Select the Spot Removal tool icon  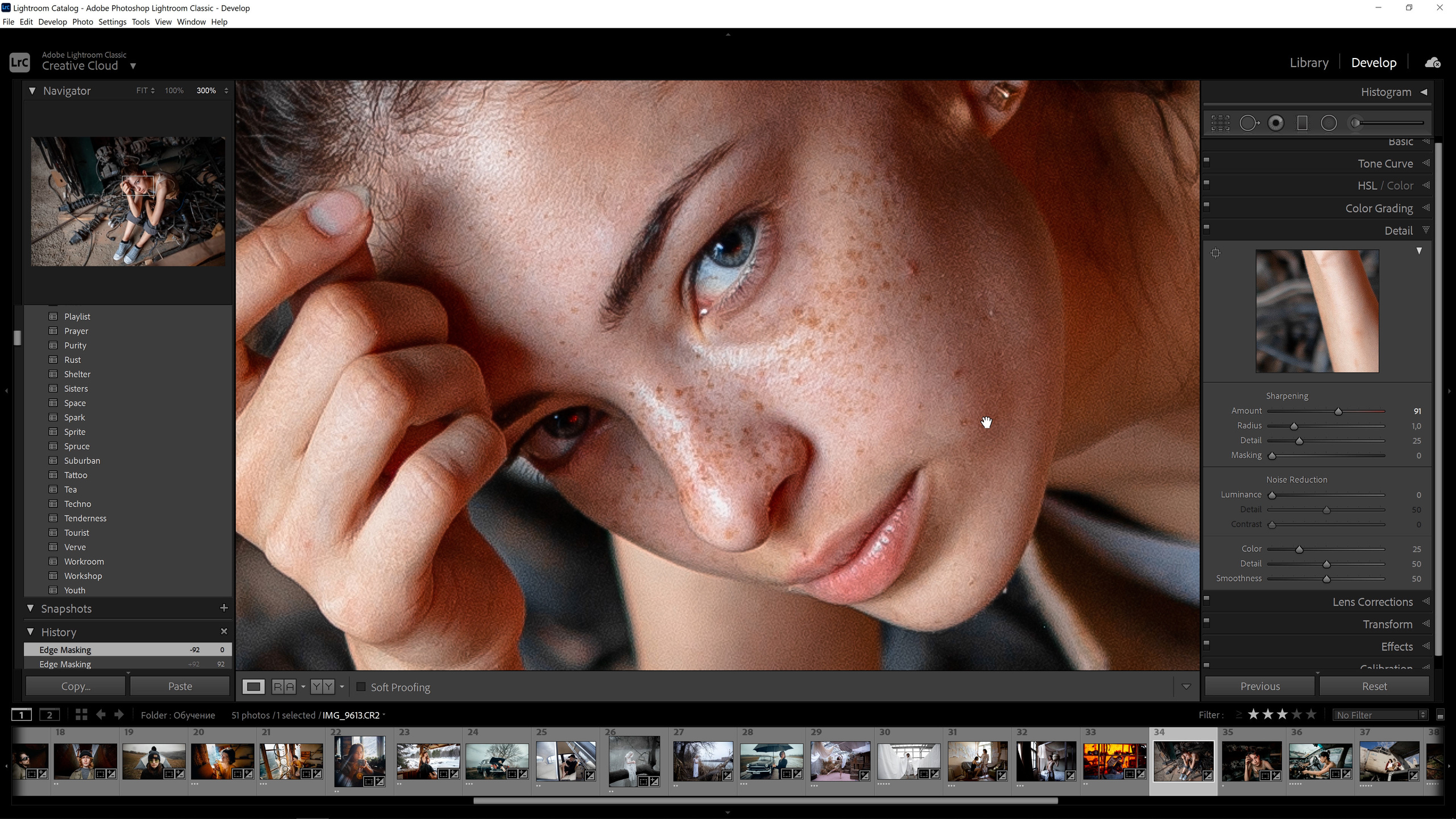1248,123
